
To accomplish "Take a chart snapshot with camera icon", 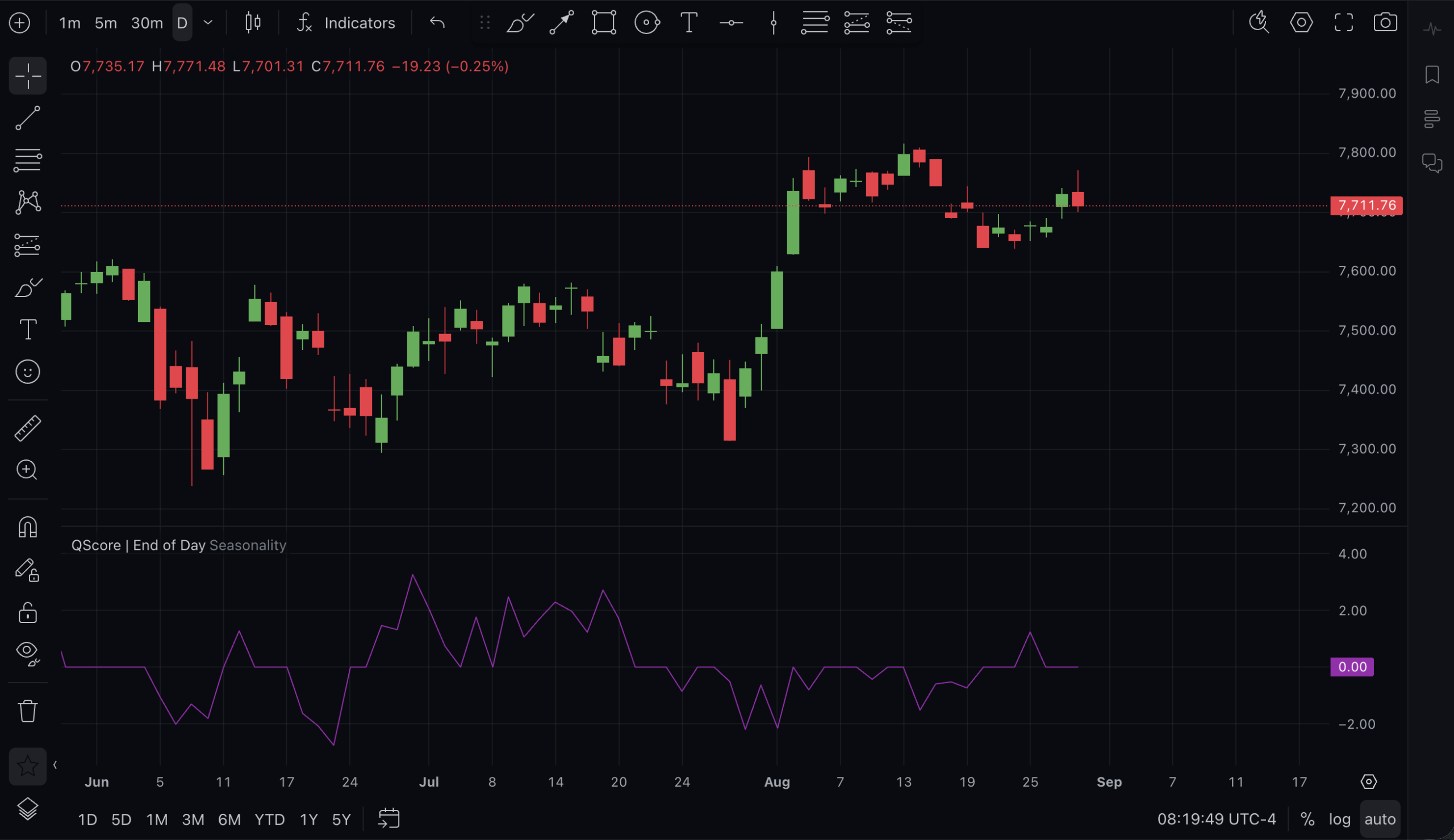I will (x=1385, y=23).
